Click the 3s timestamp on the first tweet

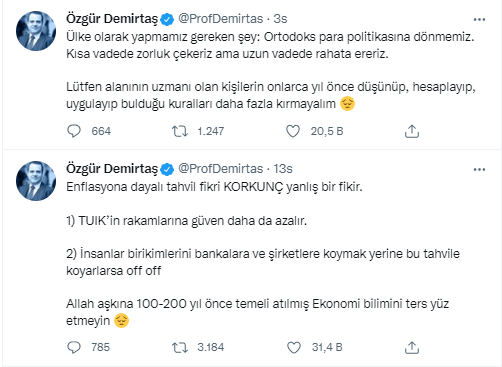point(280,19)
